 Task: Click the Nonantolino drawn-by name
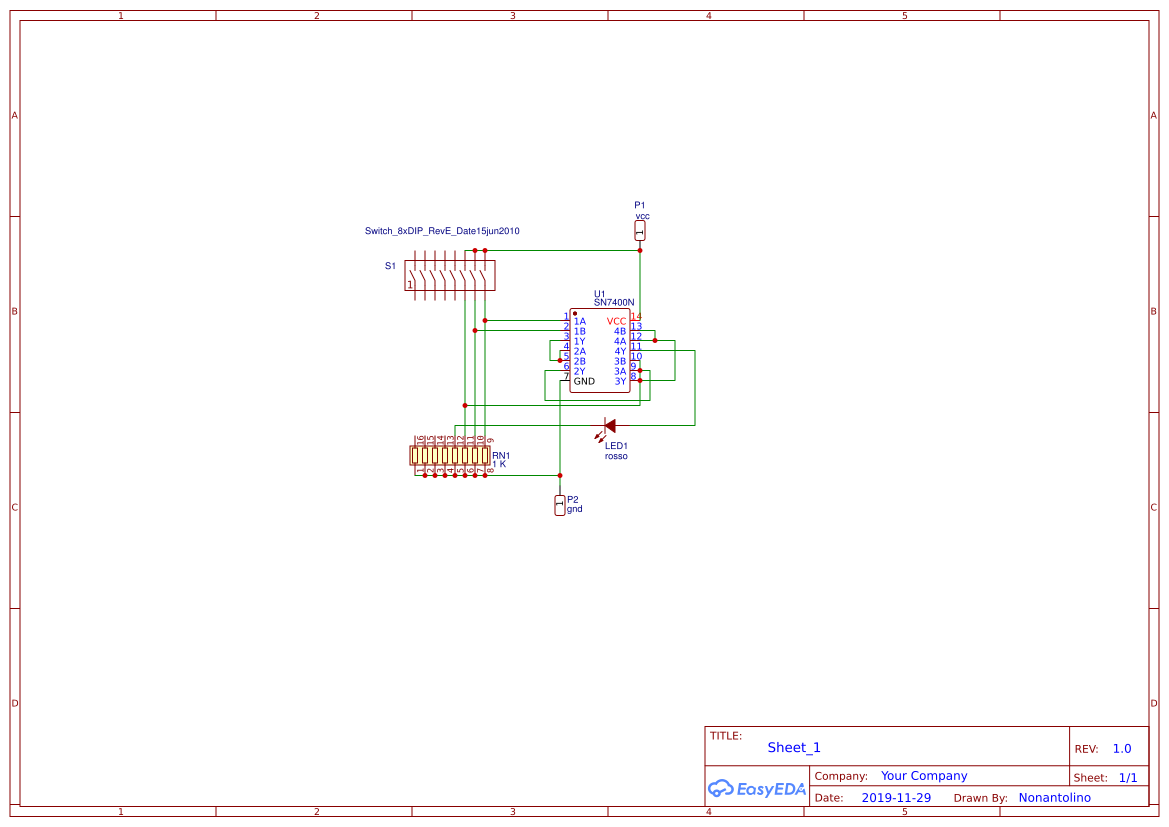click(1055, 797)
